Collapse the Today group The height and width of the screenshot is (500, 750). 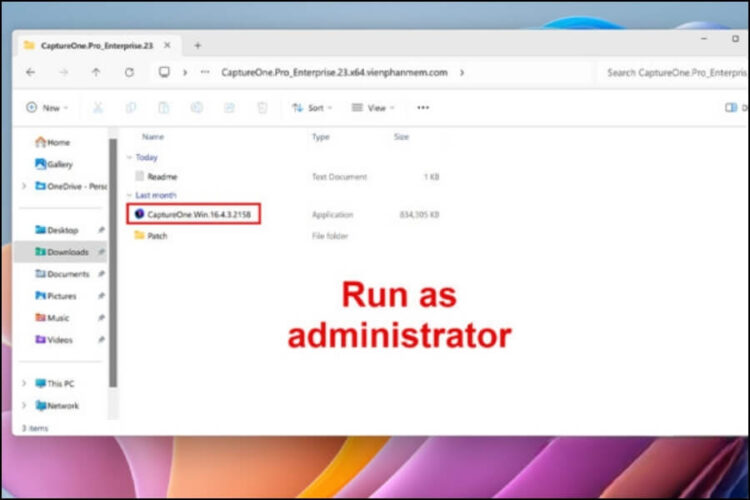click(x=129, y=157)
